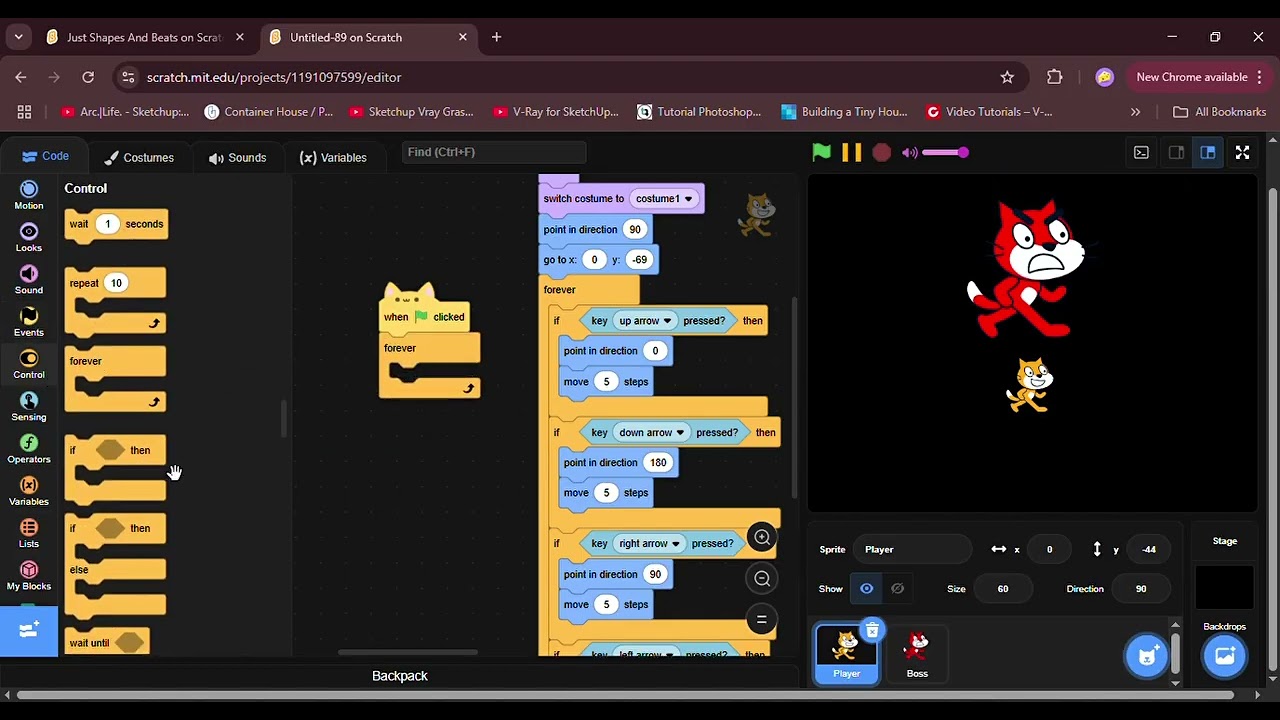Open the Backpack panel
This screenshot has height=720, width=1280.
click(x=399, y=676)
